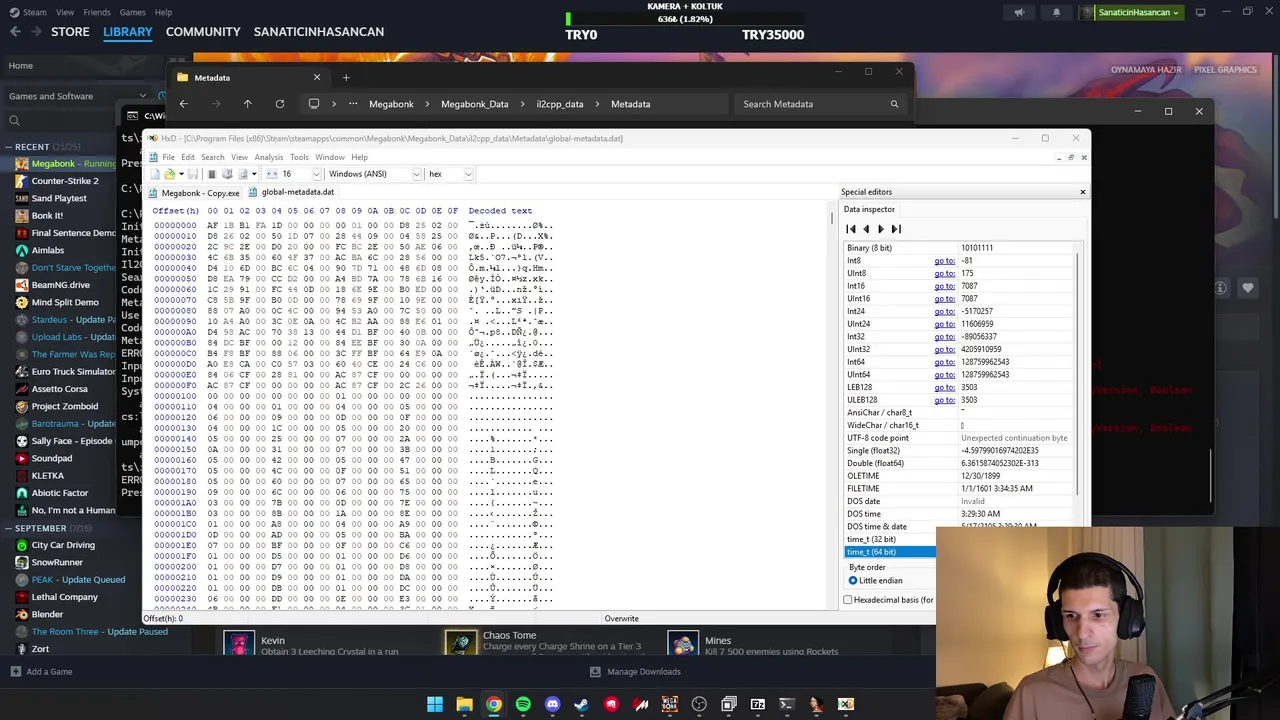This screenshot has height=720, width=1280.
Task: Expand Open file dropdown arrow in HxD
Action: point(182,174)
